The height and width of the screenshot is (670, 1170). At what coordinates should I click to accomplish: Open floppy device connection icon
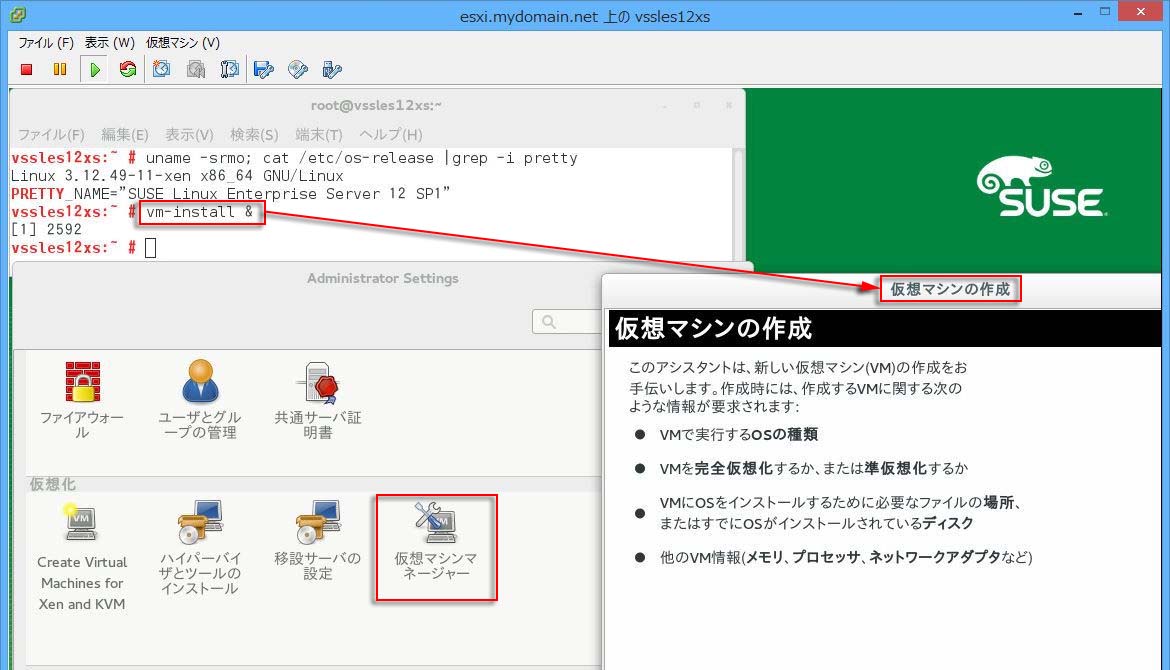click(263, 69)
